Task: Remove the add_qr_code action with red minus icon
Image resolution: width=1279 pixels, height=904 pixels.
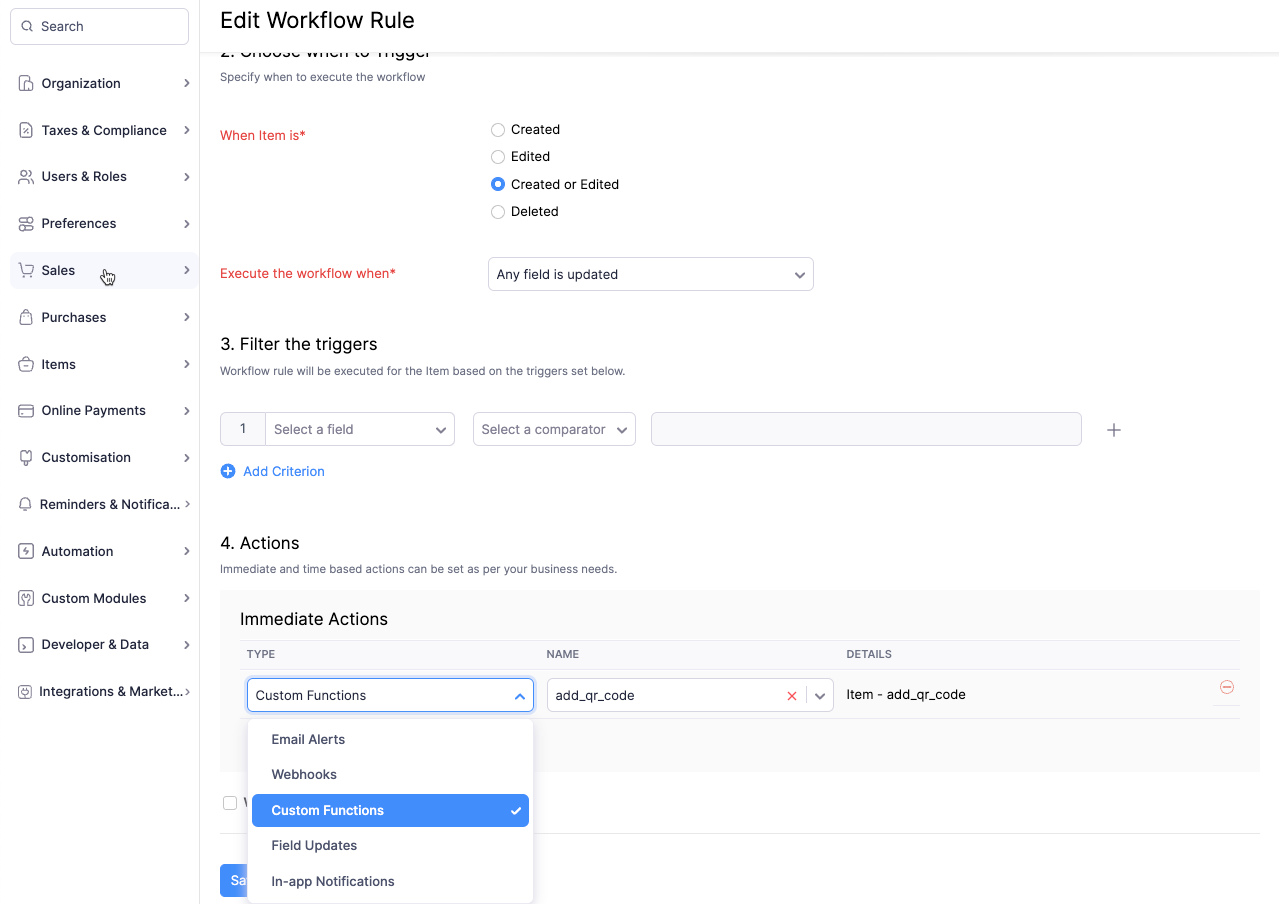Action: tap(1226, 687)
